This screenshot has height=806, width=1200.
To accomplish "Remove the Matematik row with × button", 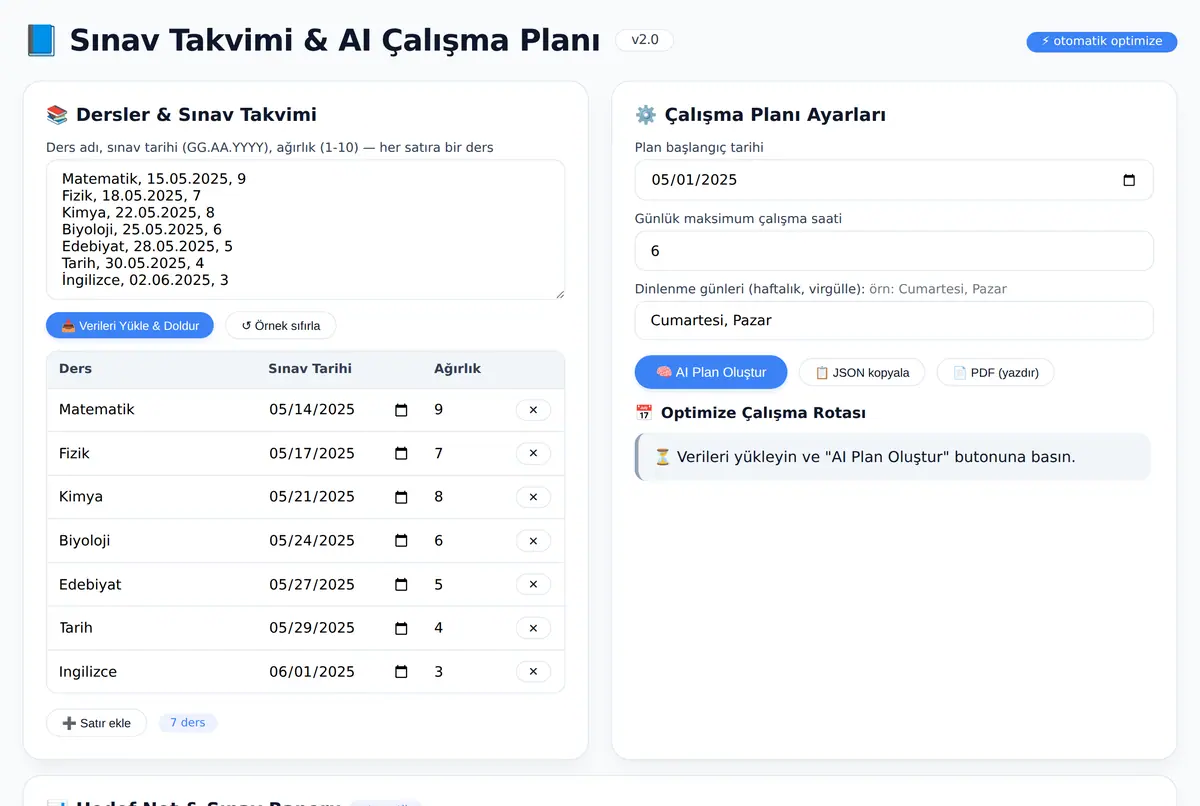I will pos(533,410).
